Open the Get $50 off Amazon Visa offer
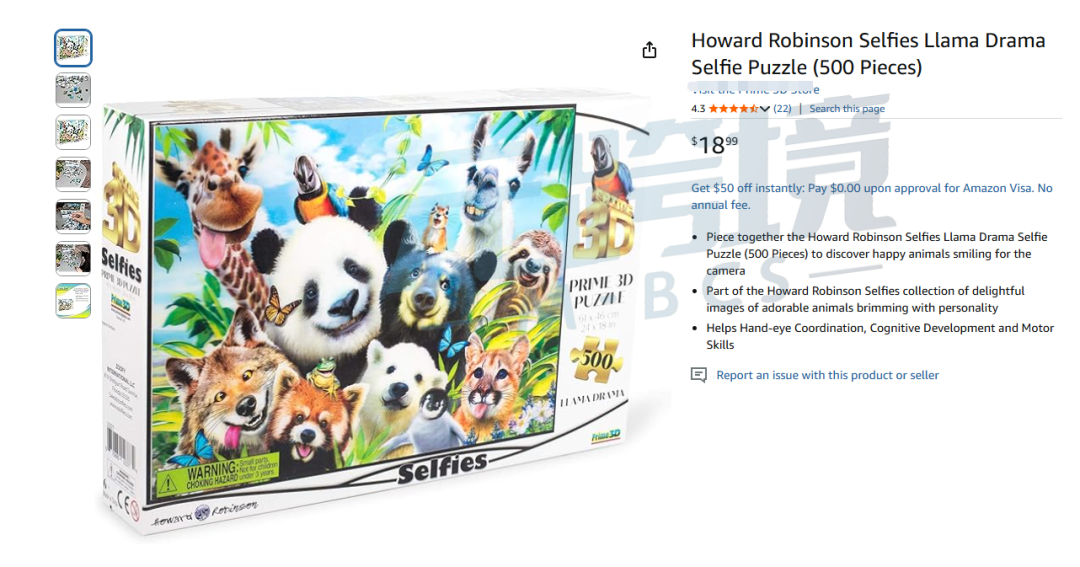This screenshot has width=1080, height=567. 871,196
